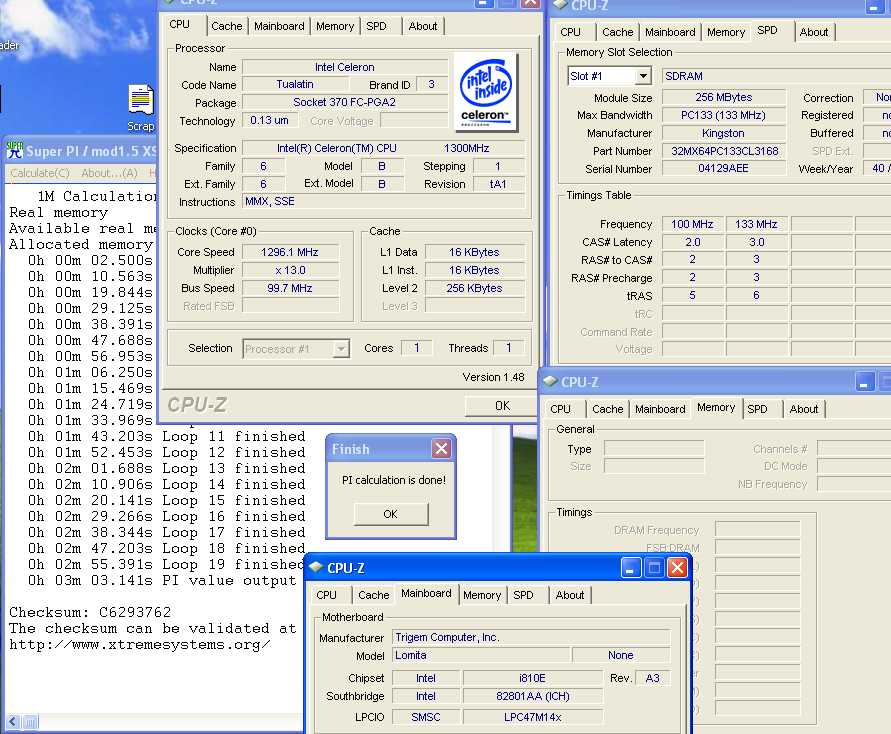Select Cache tab in CPU-Z Mainboard window

pos(373,595)
